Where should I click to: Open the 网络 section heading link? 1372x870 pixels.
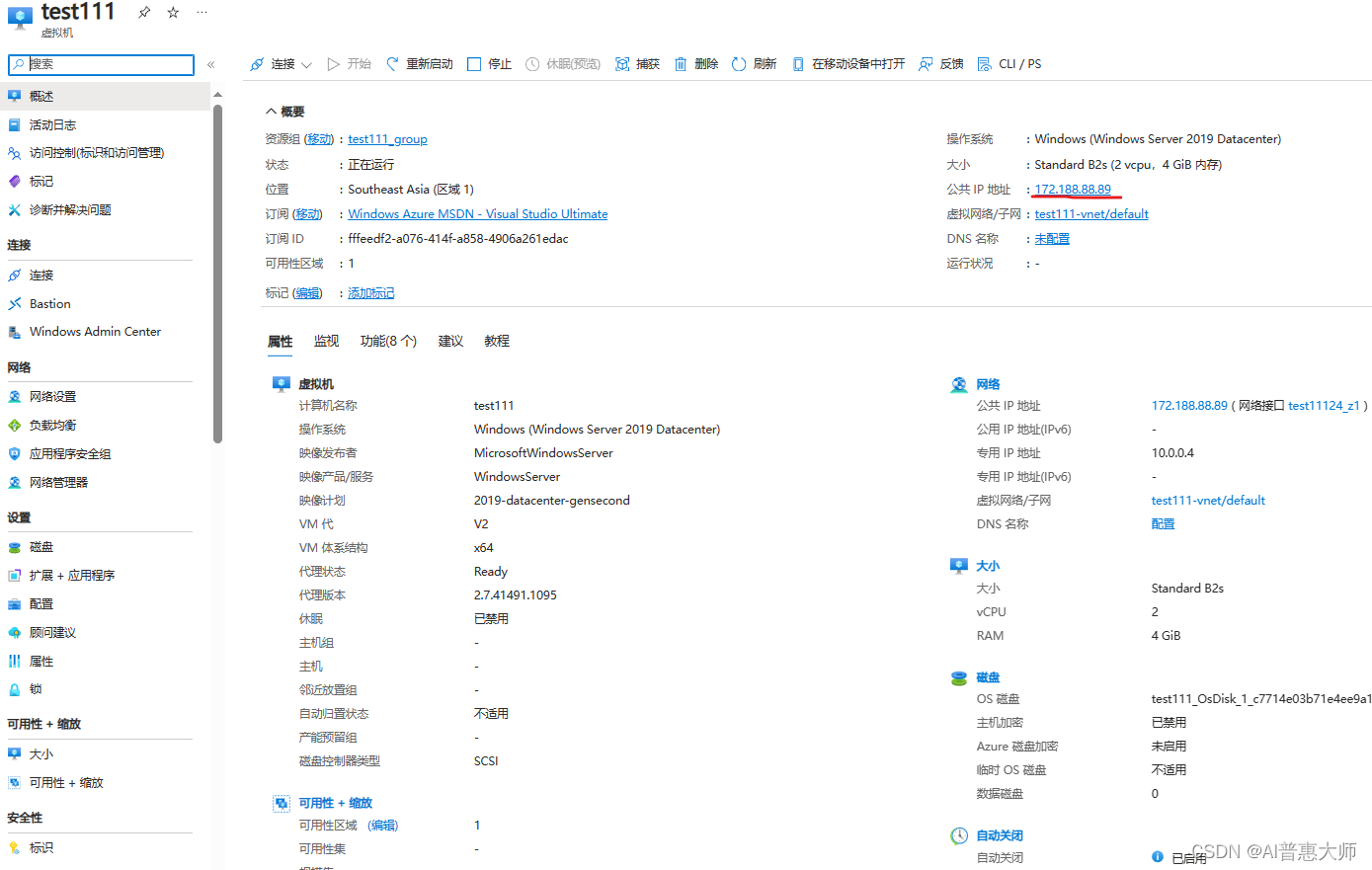988,384
